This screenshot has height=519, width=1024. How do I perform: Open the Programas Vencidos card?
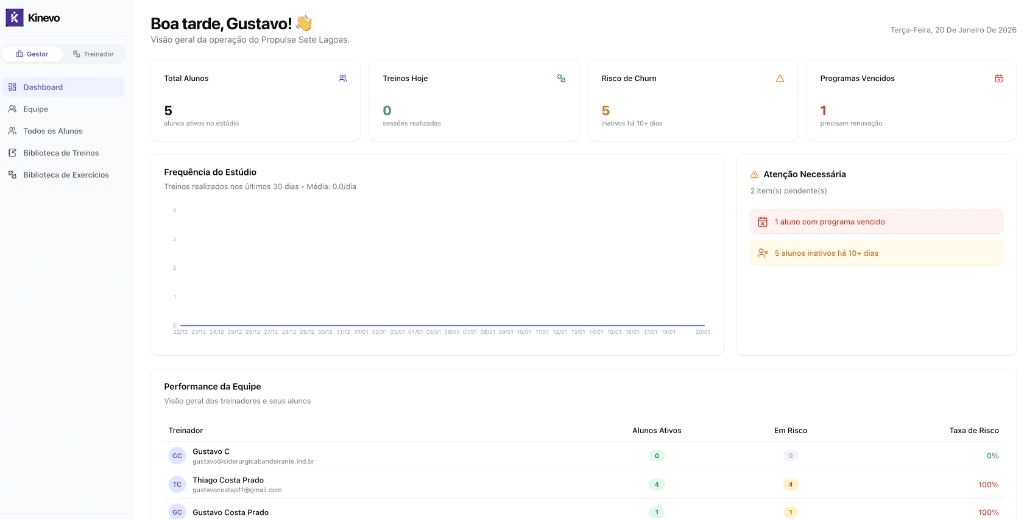pos(912,101)
